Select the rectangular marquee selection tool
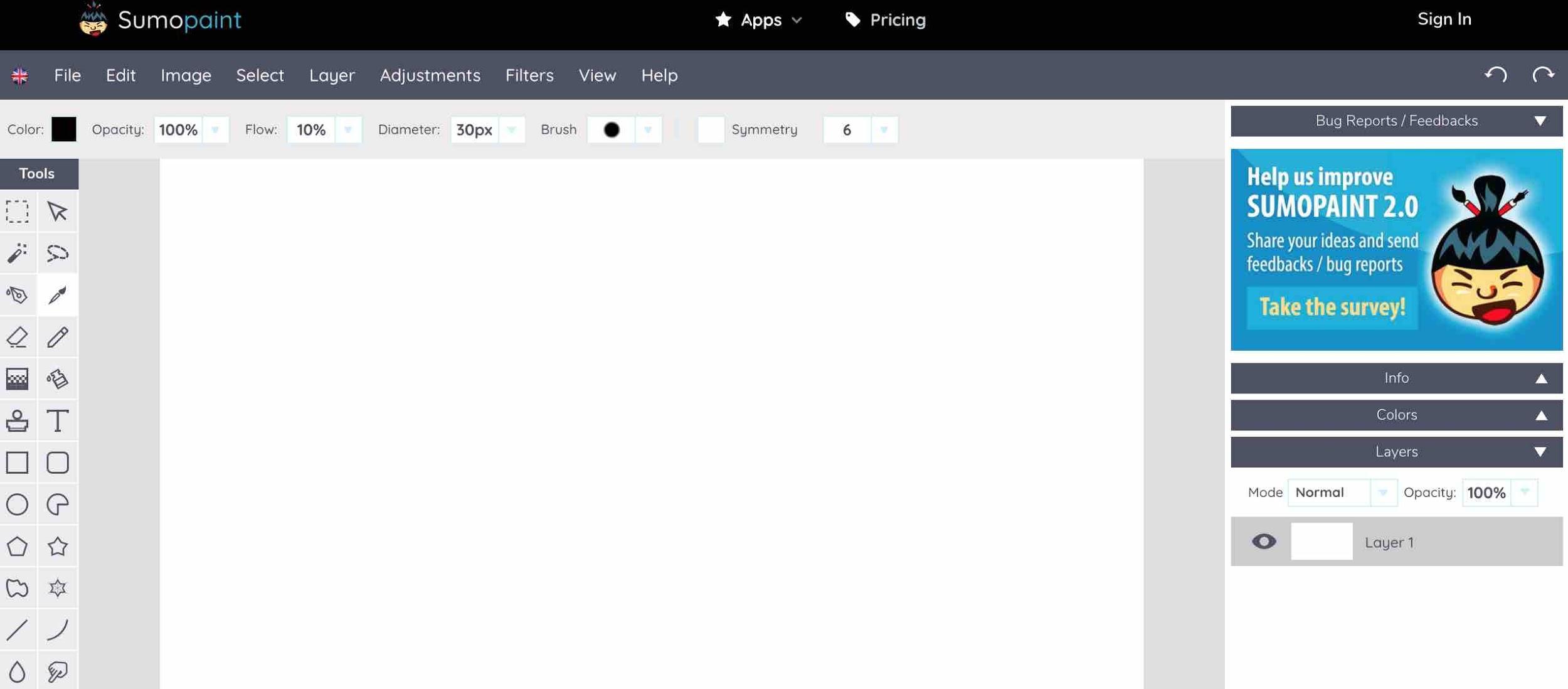This screenshot has height=689, width=1568. click(x=18, y=211)
